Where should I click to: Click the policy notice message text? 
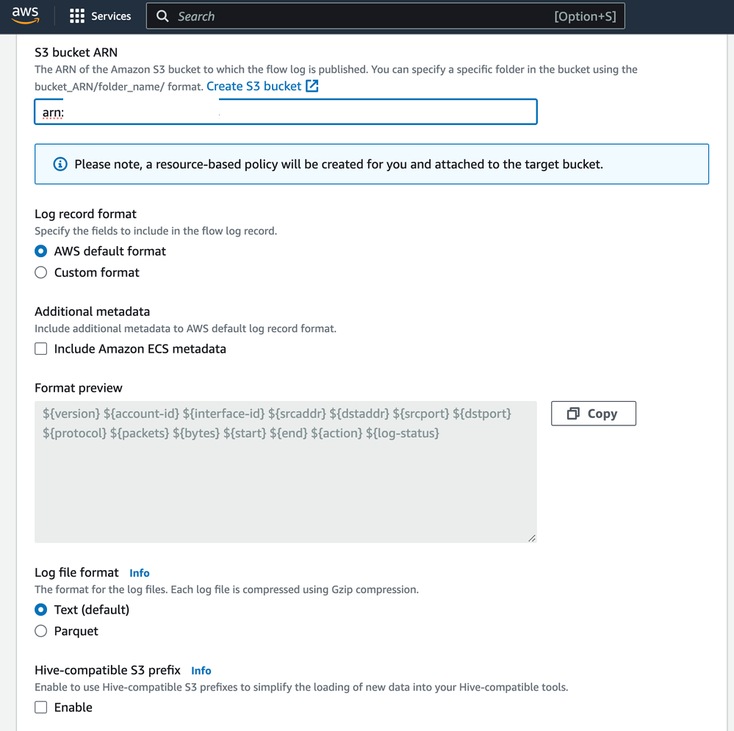(x=338, y=164)
